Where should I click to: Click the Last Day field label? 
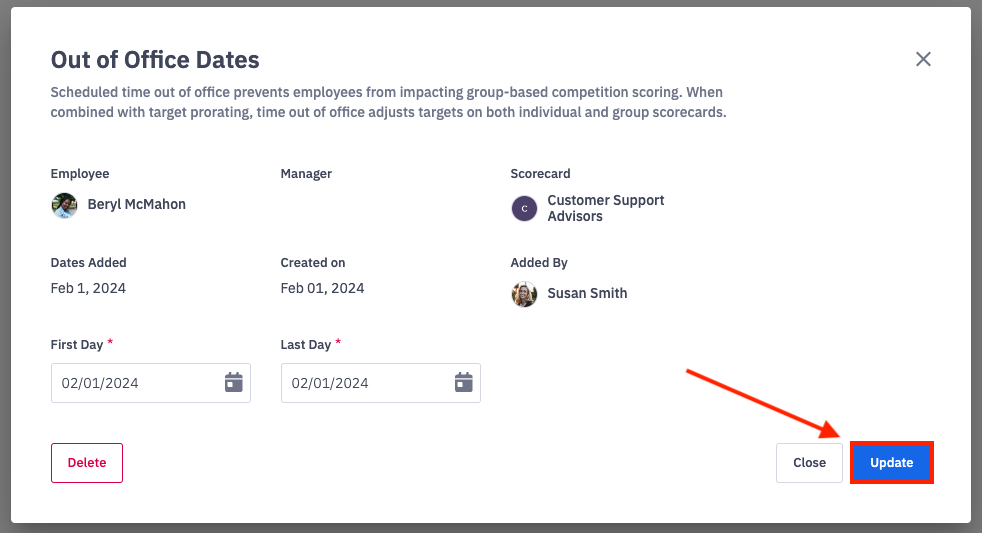coord(306,345)
